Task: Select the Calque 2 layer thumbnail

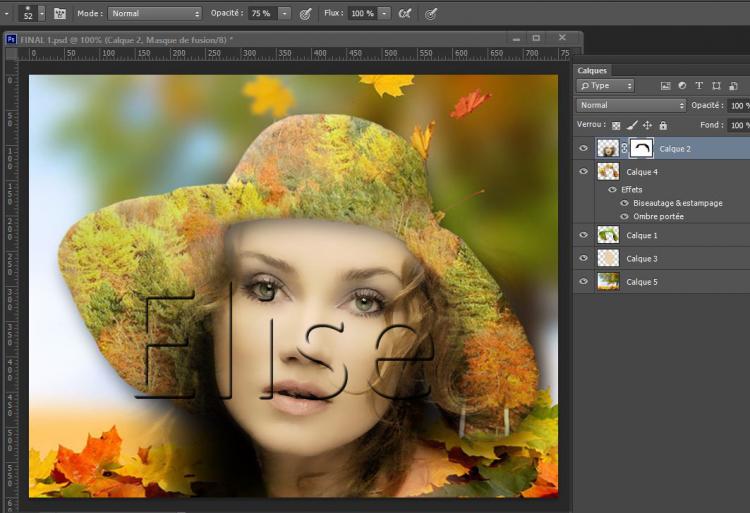Action: (x=608, y=149)
